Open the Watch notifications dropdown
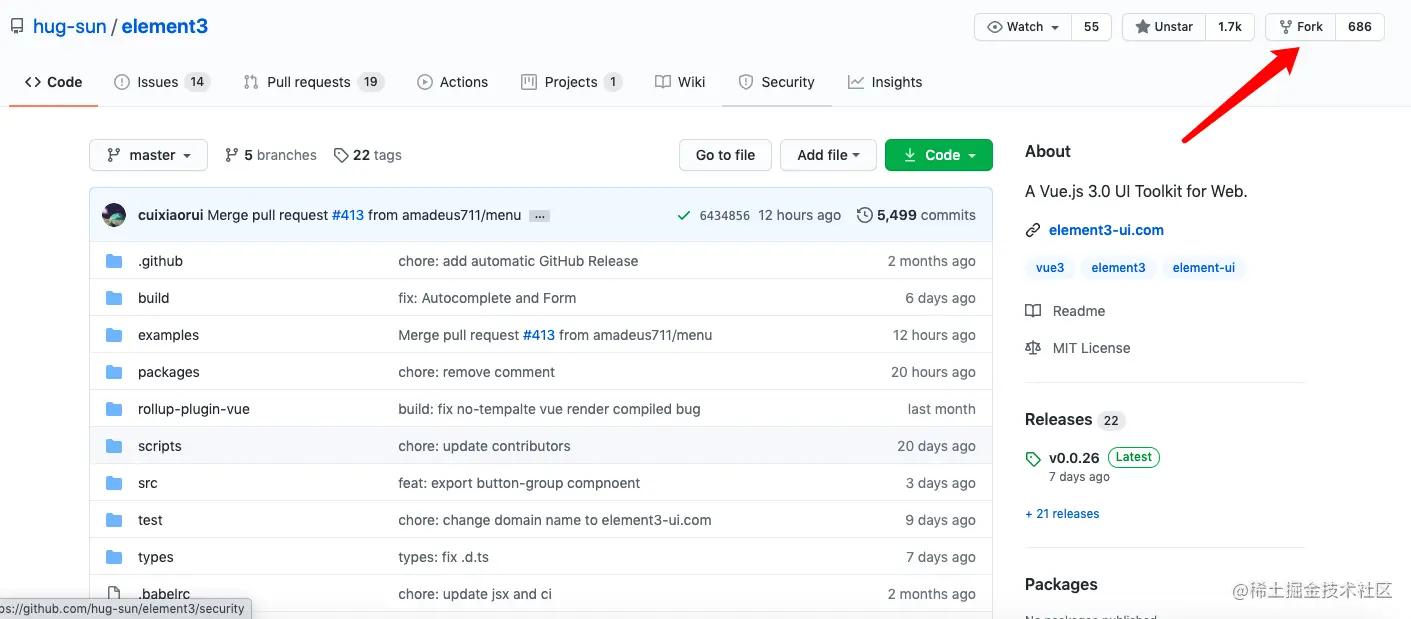This screenshot has width=1411, height=619. [1023, 27]
